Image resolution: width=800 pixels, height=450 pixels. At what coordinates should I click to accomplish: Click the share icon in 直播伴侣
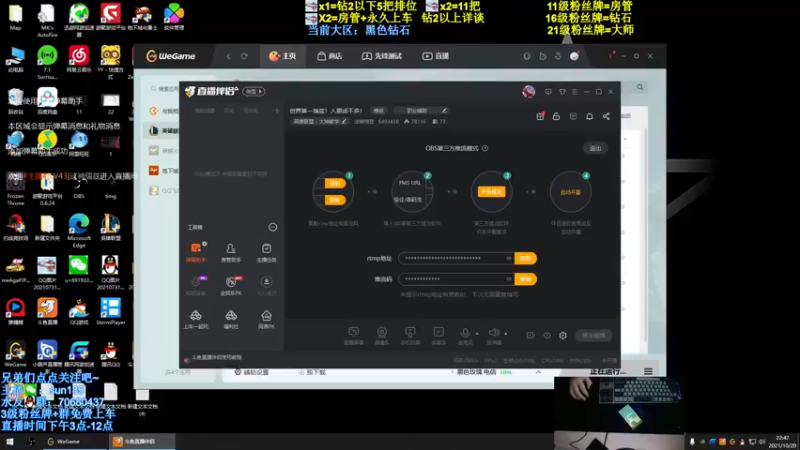pyautogui.click(x=606, y=116)
